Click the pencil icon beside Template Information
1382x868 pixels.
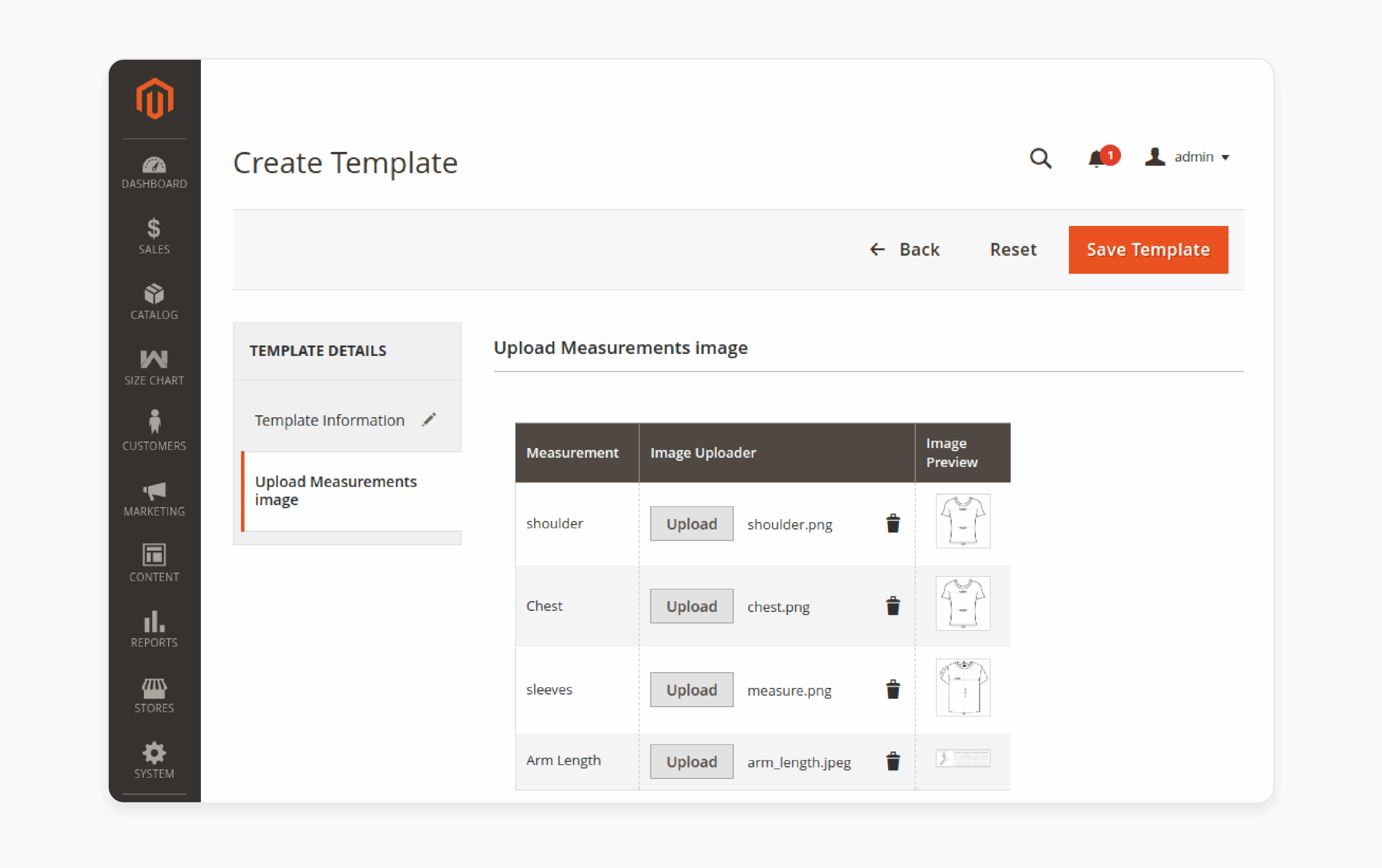429,420
